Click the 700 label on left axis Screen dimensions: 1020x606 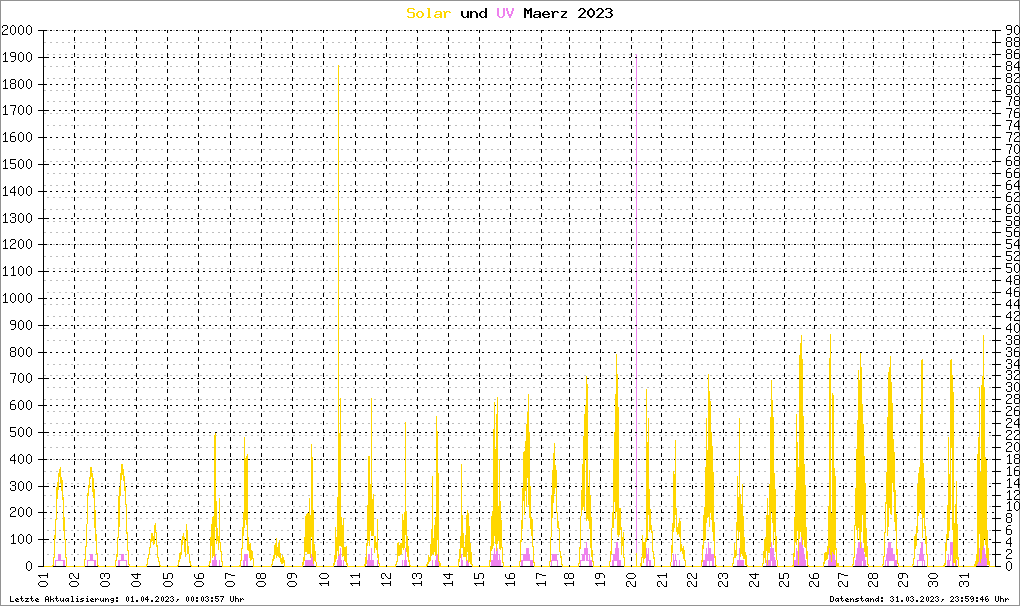pyautogui.click(x=21, y=379)
